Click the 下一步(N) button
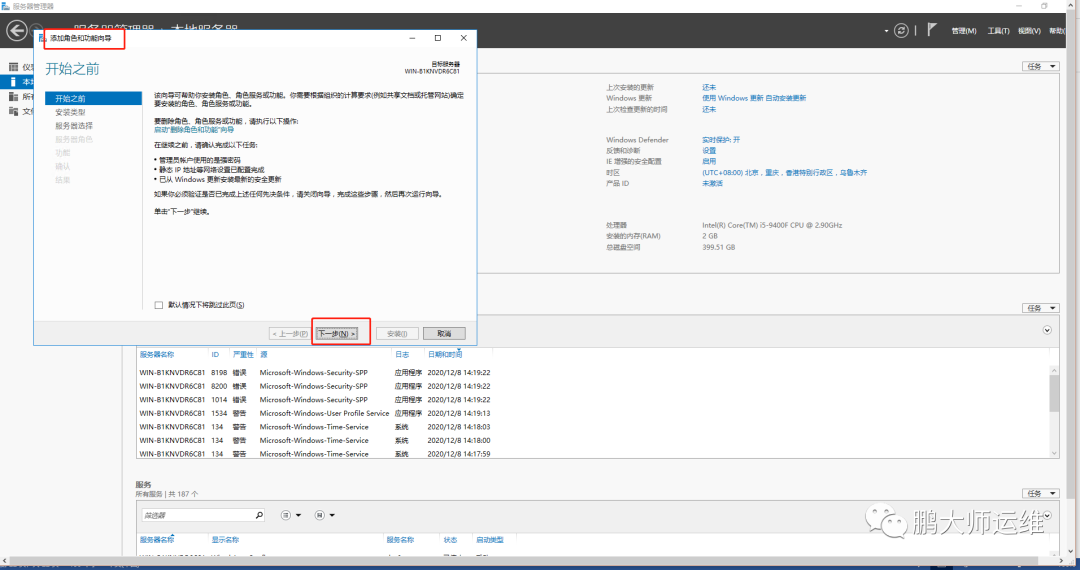 coord(337,334)
